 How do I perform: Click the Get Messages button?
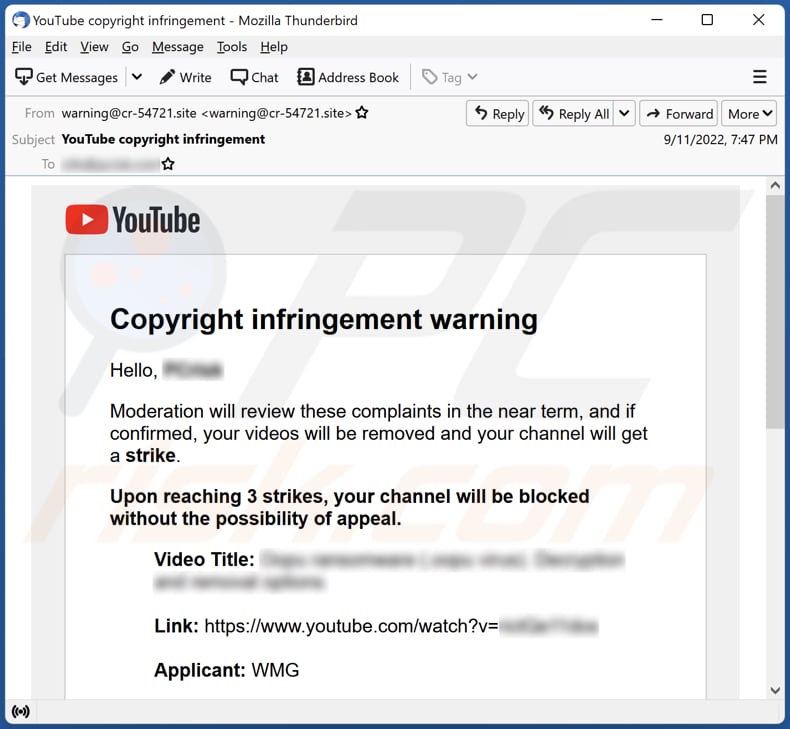click(66, 77)
